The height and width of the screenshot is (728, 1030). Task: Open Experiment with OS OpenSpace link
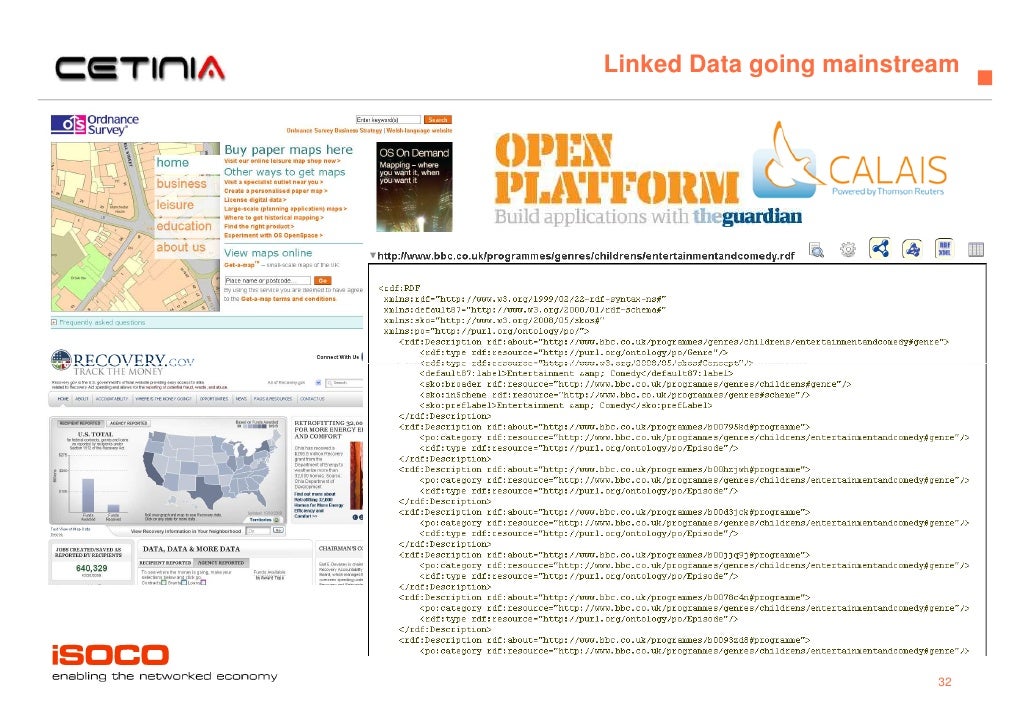click(273, 235)
